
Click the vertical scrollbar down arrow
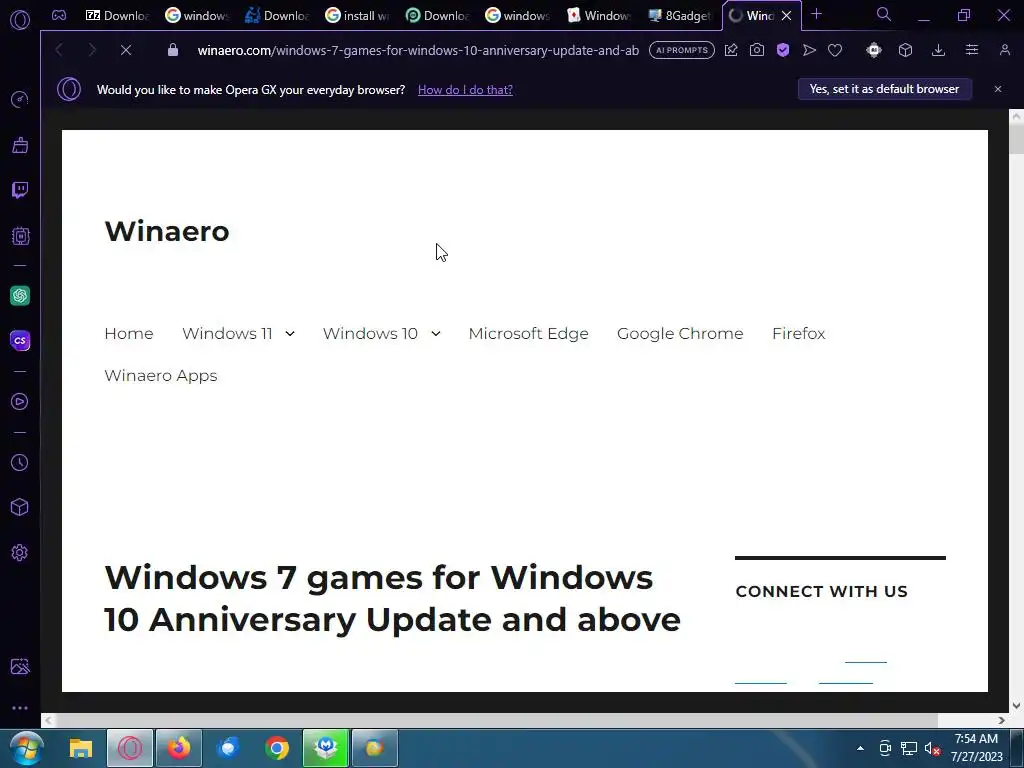pyautogui.click(x=1016, y=705)
